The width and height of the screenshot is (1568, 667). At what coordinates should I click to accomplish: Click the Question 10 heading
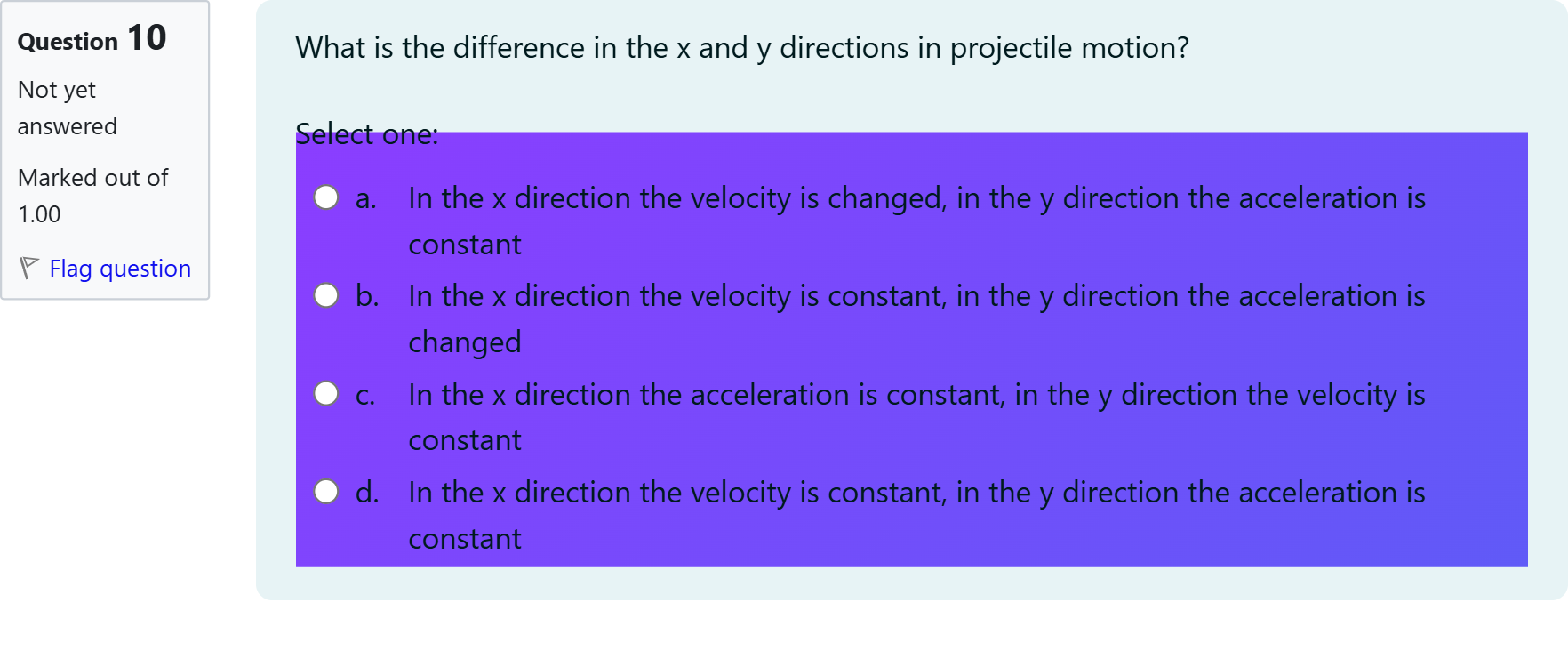92,37
